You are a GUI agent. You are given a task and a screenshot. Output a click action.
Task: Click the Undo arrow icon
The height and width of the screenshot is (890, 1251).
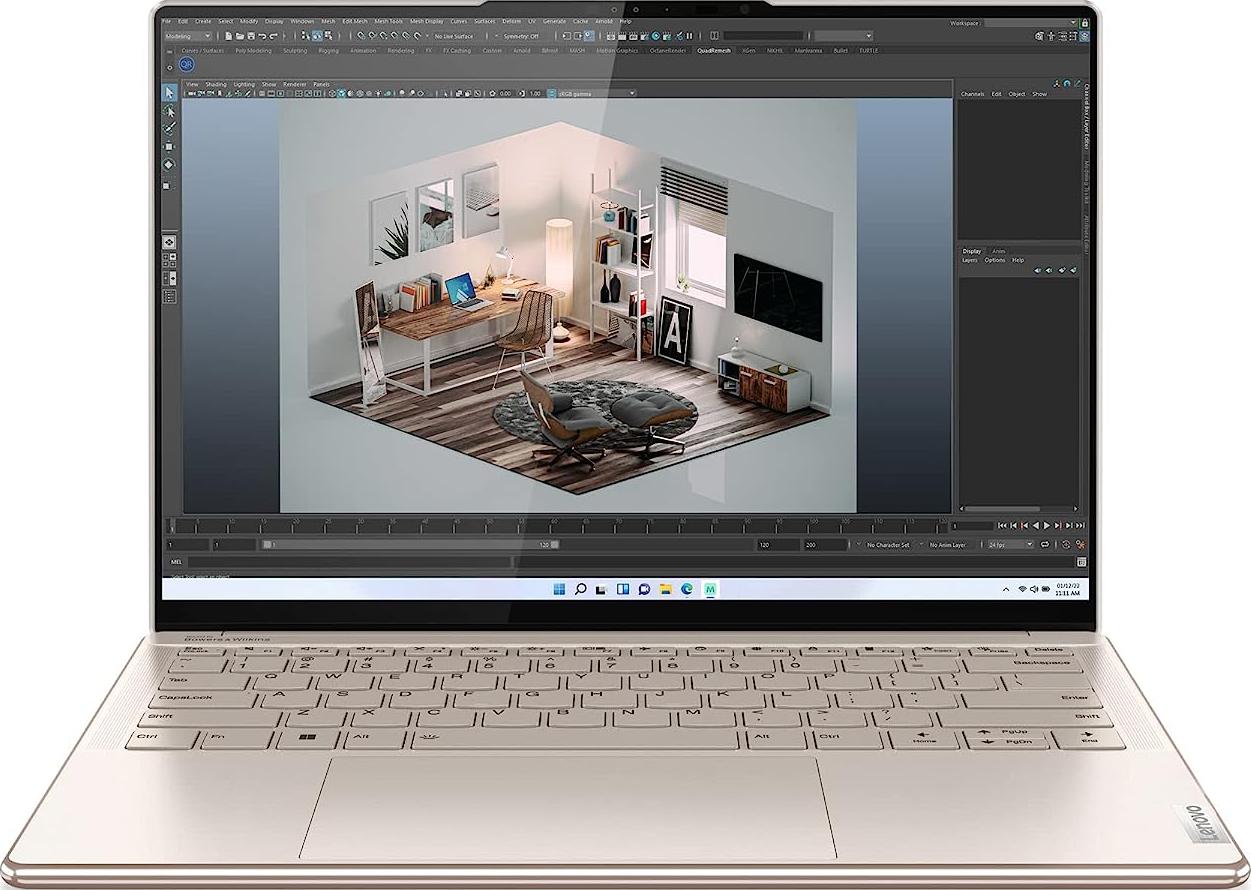click(x=263, y=36)
